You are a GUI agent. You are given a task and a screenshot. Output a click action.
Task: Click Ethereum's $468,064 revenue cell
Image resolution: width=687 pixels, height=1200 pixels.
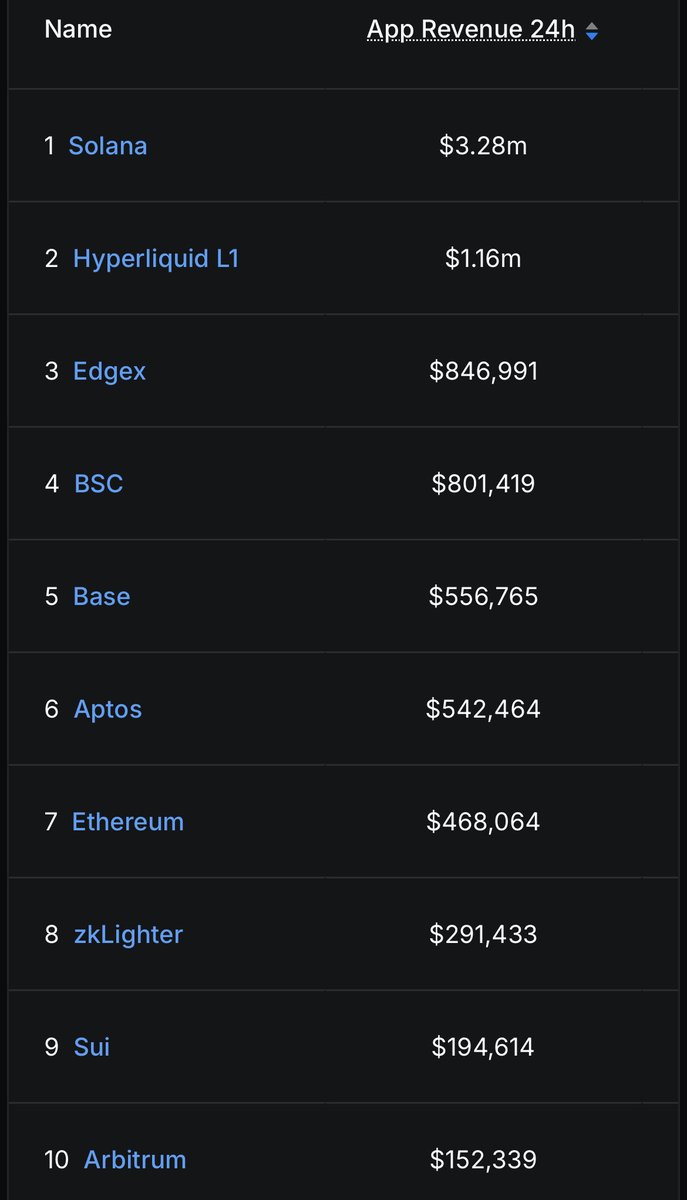[483, 822]
